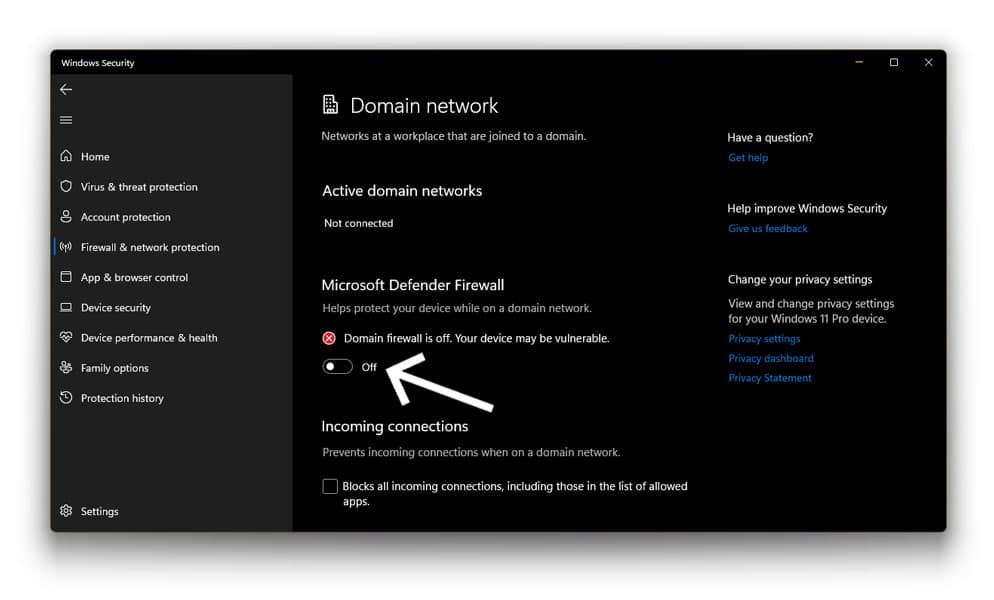This screenshot has width=994, height=600.
Task: Minimize the Windows Security window
Action: (860, 62)
